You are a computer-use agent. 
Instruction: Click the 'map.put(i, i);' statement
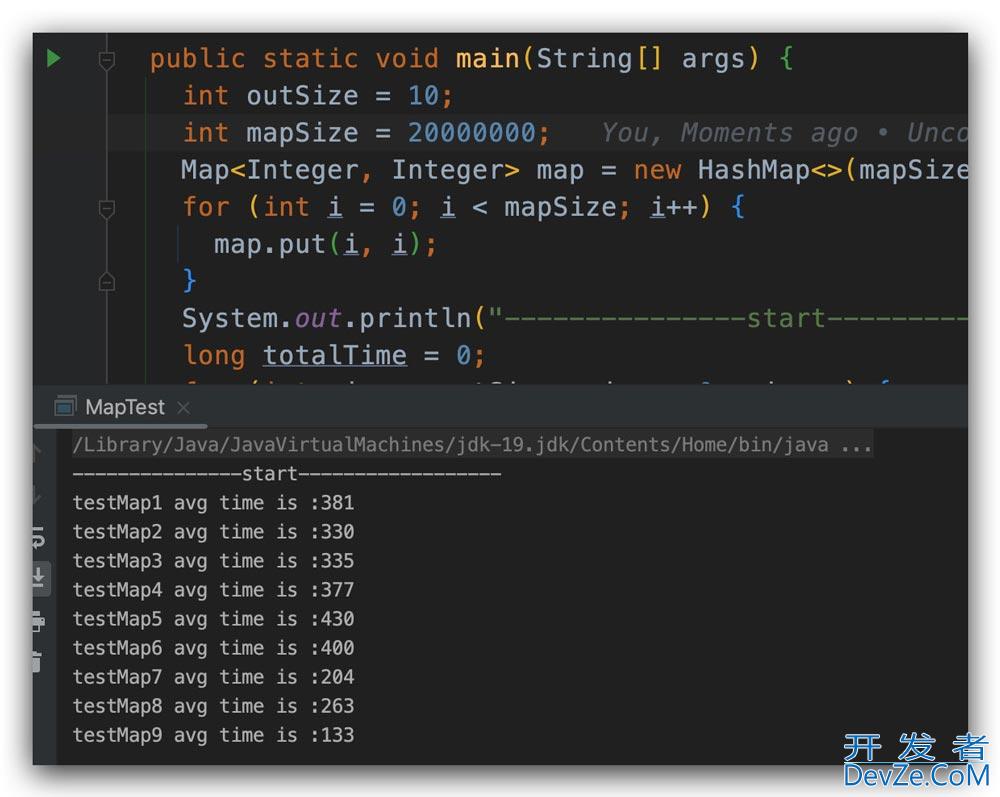325,245
